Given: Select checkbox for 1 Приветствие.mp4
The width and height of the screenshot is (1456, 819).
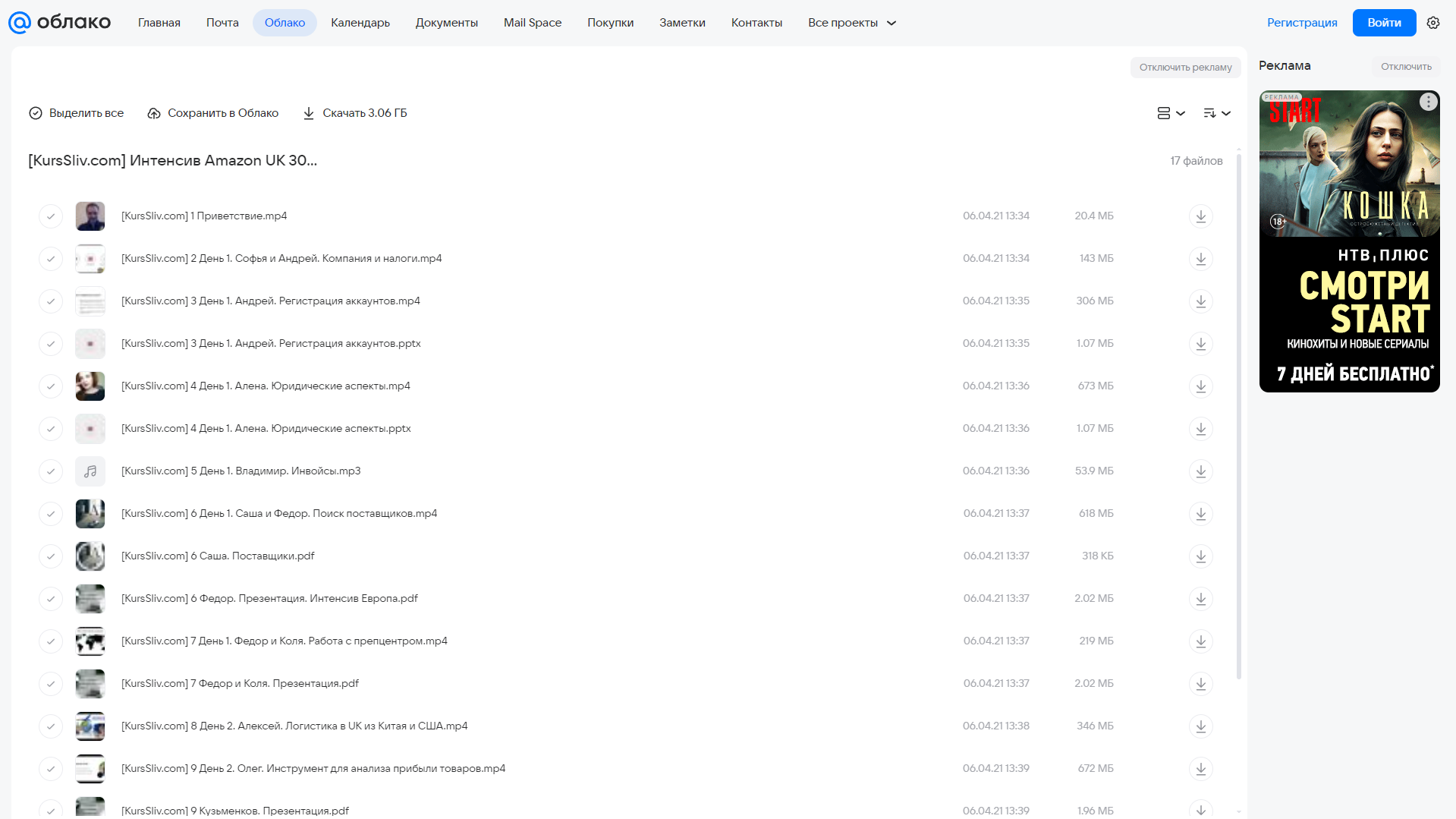Looking at the screenshot, I should [x=51, y=216].
